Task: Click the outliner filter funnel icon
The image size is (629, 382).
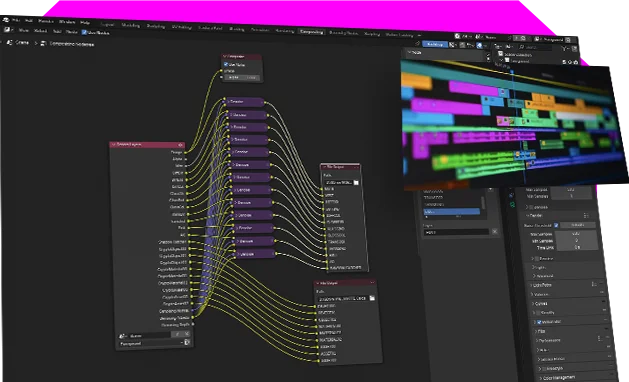Action: (x=565, y=49)
